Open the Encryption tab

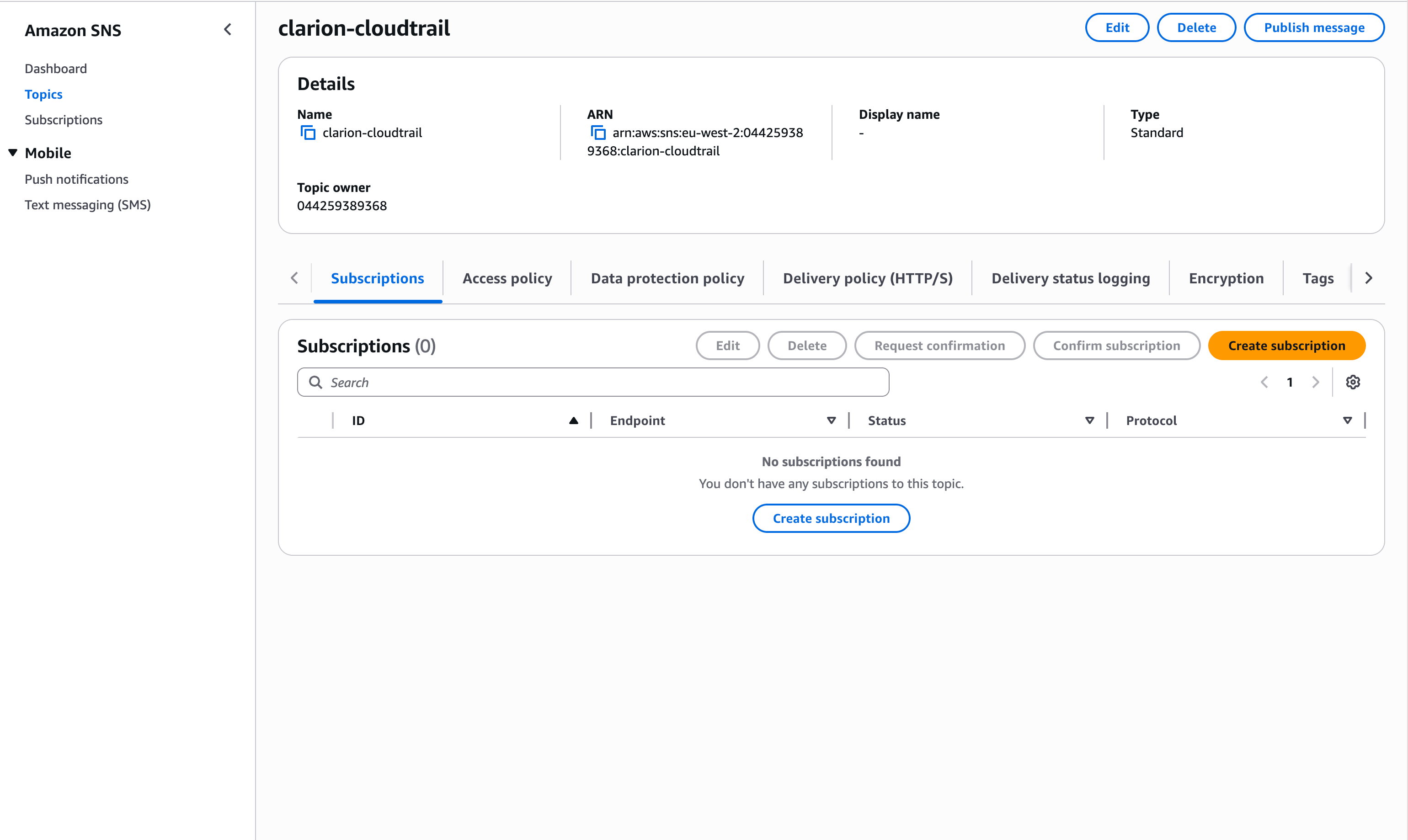tap(1226, 278)
